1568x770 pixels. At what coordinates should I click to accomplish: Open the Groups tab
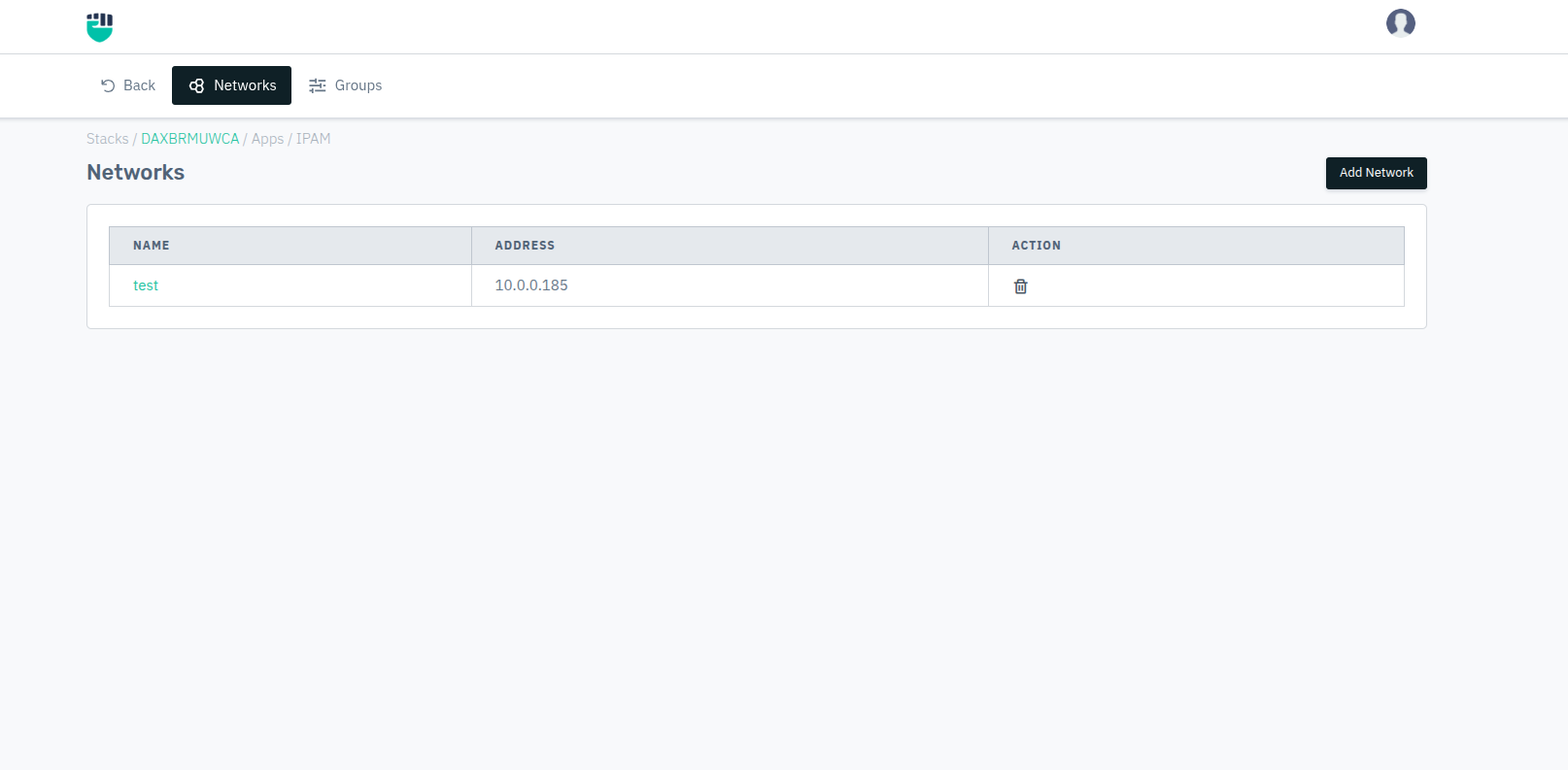[358, 85]
